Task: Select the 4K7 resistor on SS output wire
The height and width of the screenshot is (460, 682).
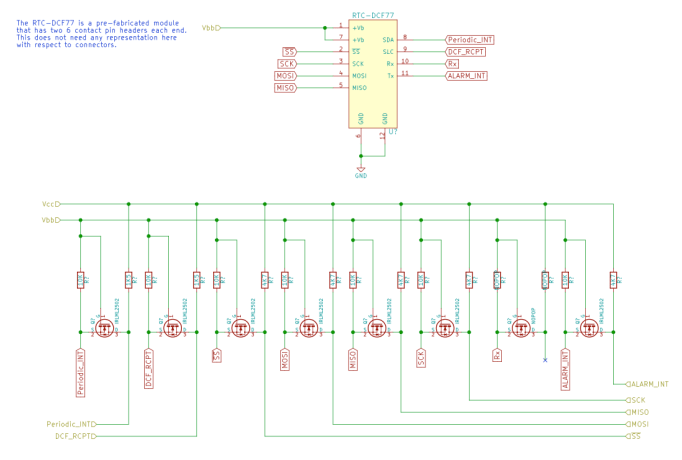Action: [x=265, y=280]
